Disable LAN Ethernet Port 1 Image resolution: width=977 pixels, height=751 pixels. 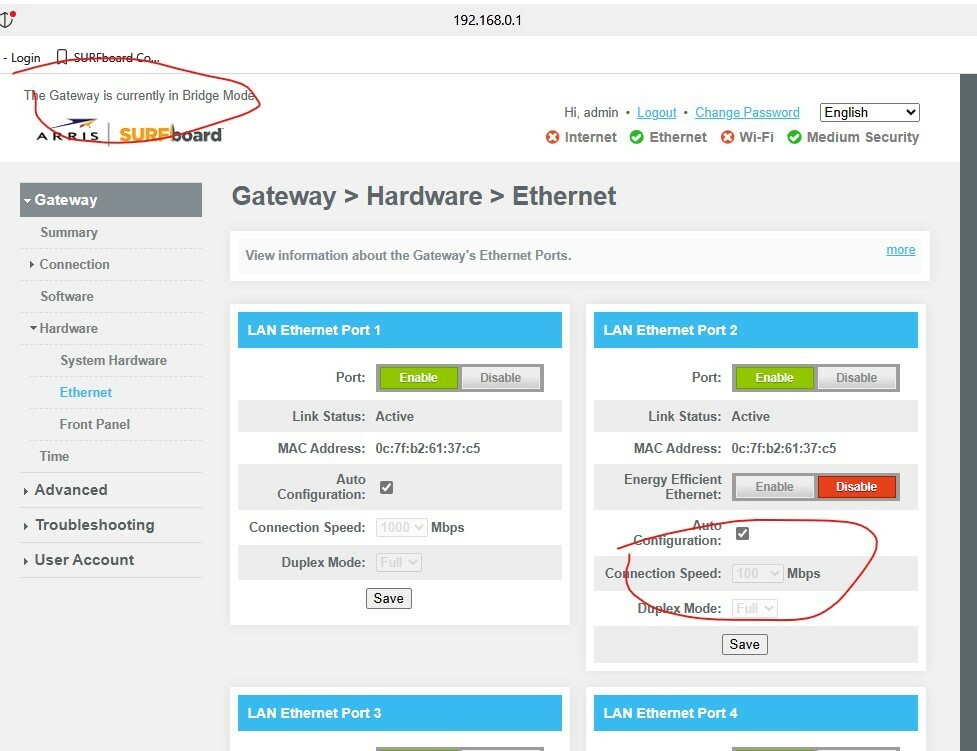click(500, 378)
